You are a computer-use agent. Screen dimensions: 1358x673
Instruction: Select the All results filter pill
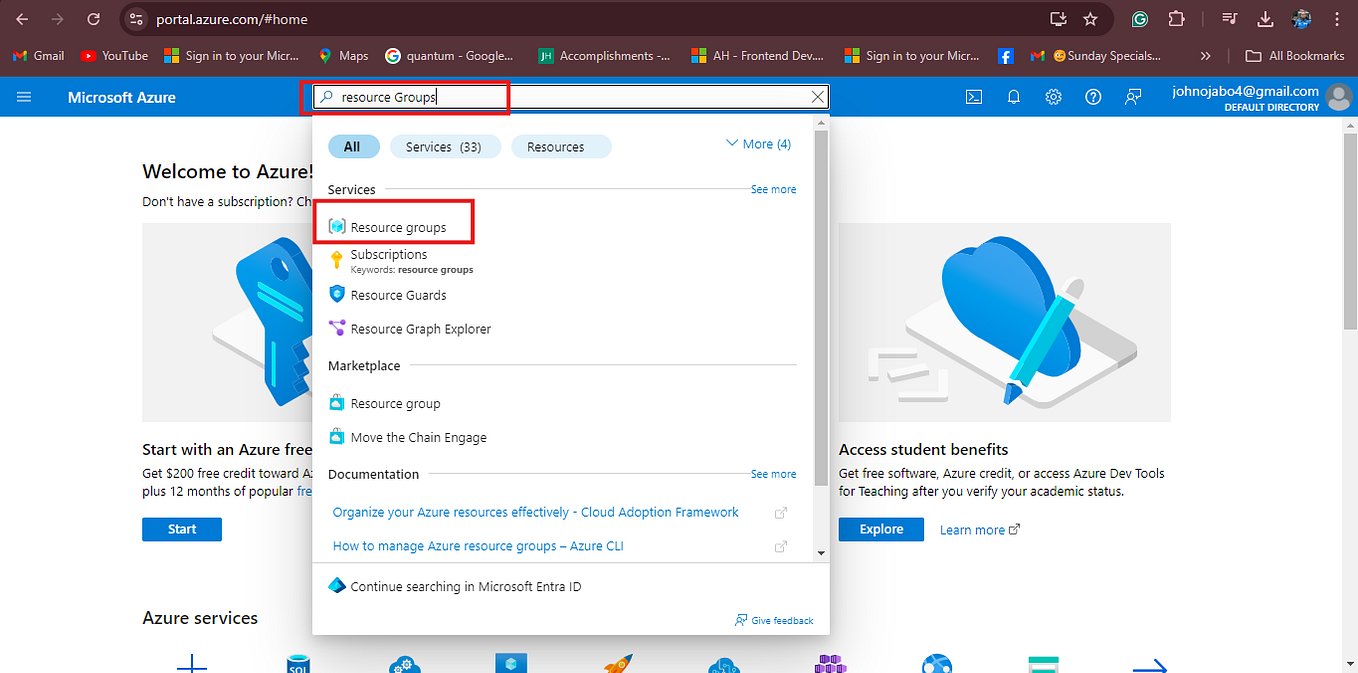[x=354, y=146]
